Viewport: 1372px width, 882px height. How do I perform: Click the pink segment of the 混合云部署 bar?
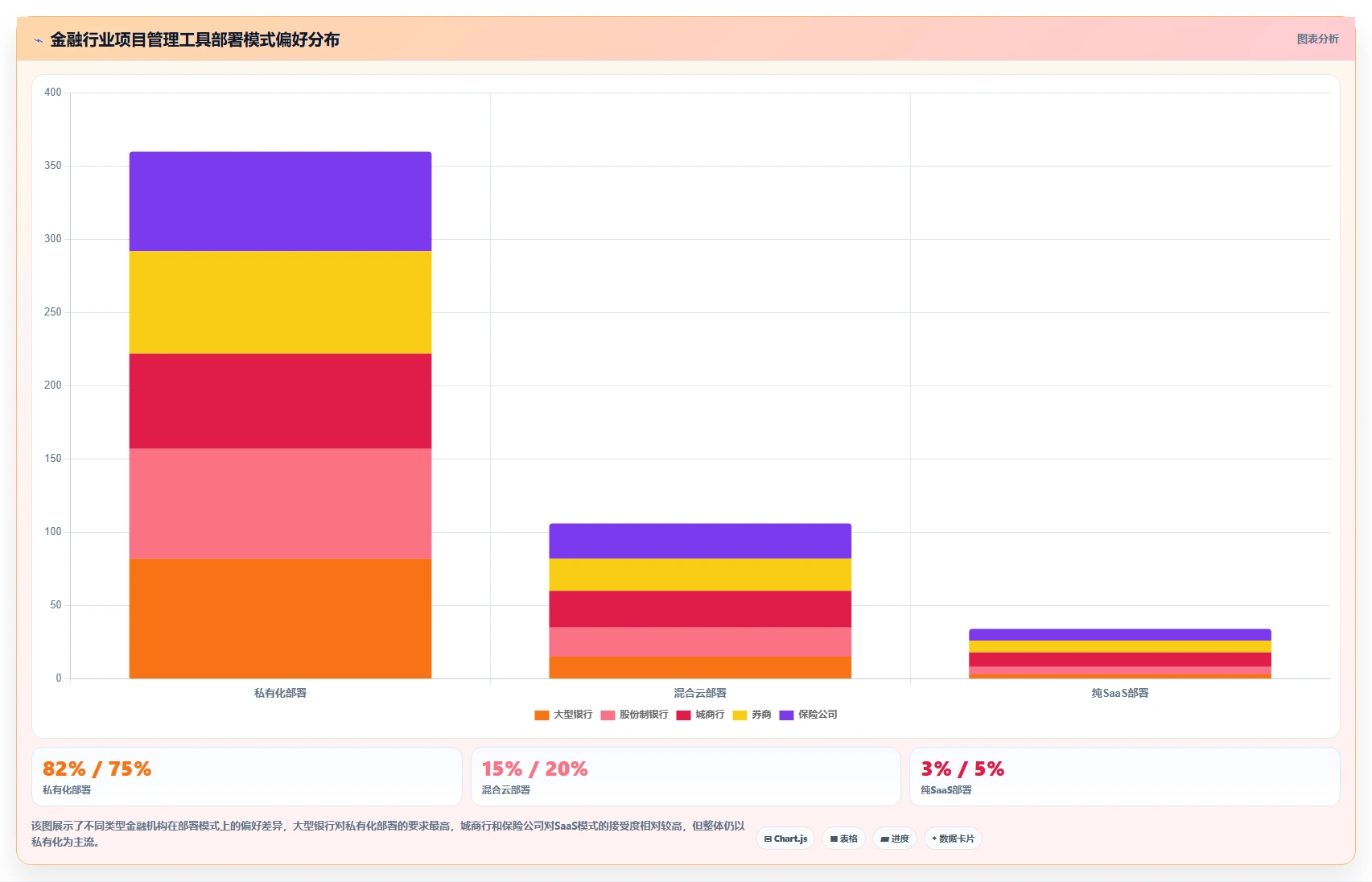coord(700,641)
